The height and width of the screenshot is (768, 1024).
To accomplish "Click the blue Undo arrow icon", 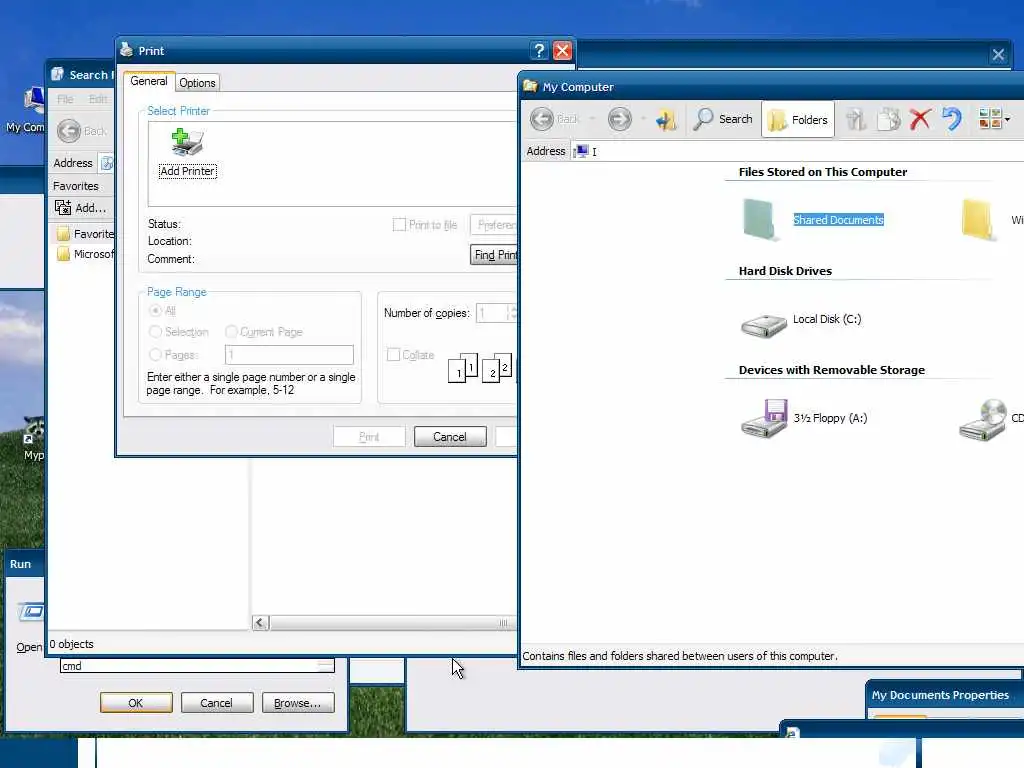I will [x=952, y=120].
